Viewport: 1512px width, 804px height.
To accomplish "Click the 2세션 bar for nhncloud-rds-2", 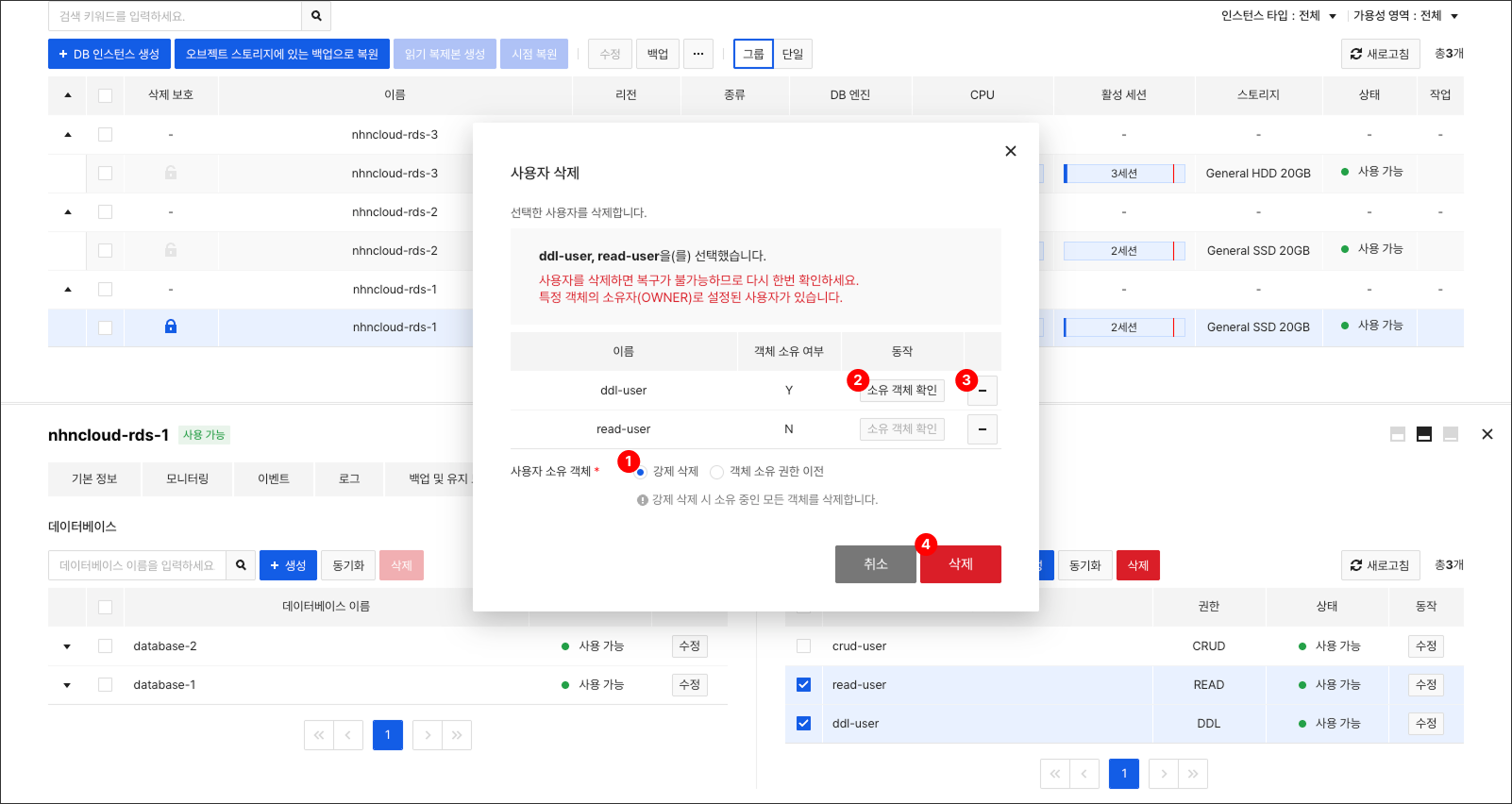I will (1124, 251).
